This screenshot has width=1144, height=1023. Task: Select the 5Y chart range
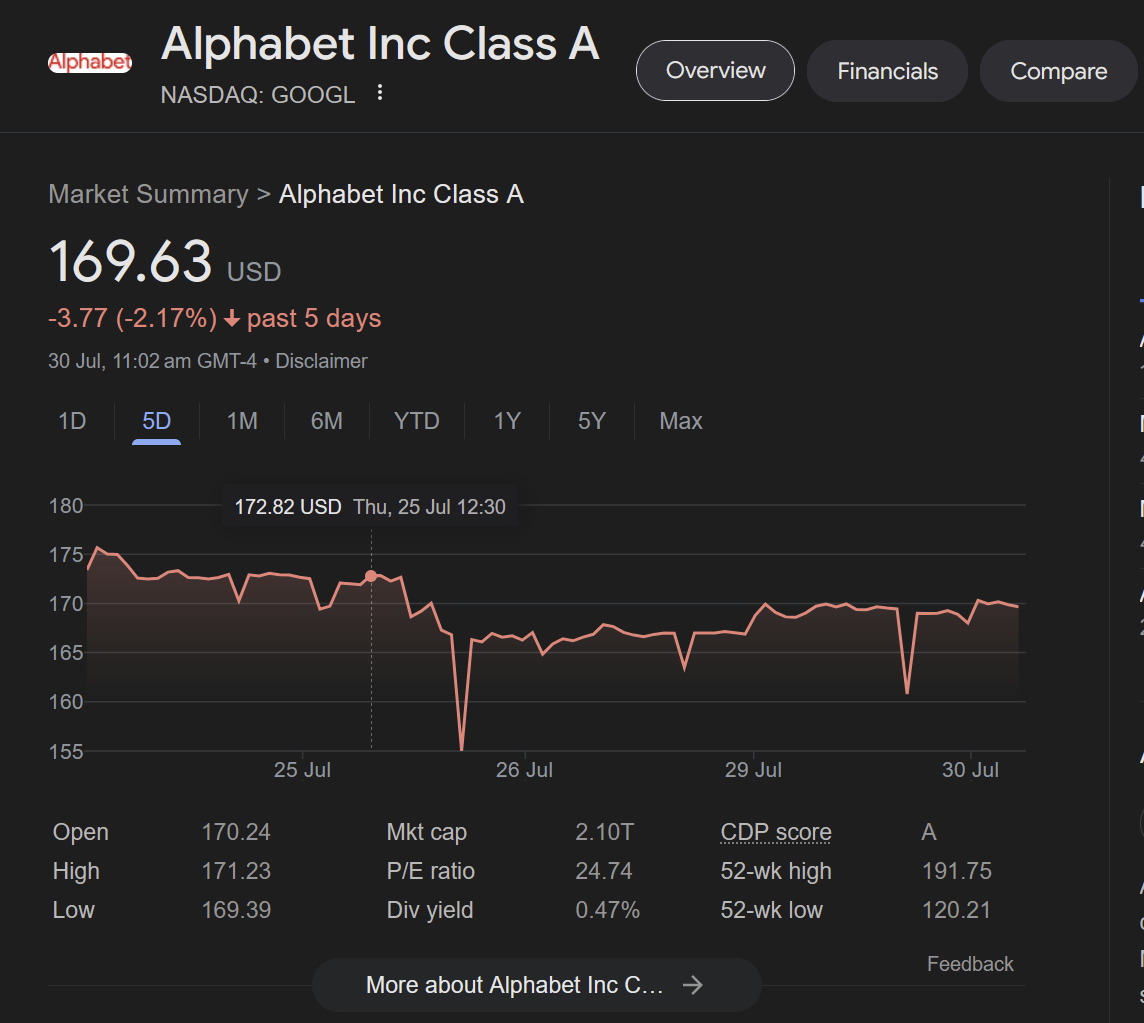coord(592,421)
